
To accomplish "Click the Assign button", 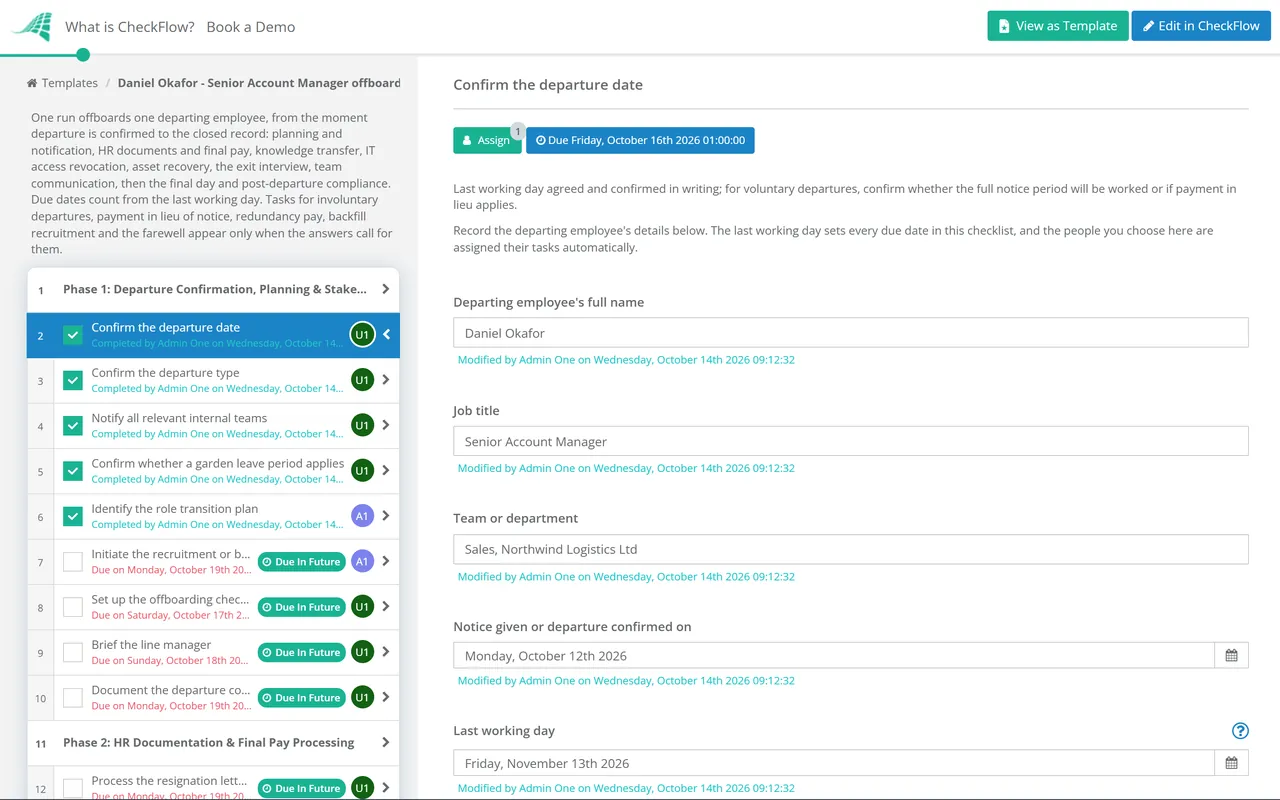I will [x=487, y=141].
